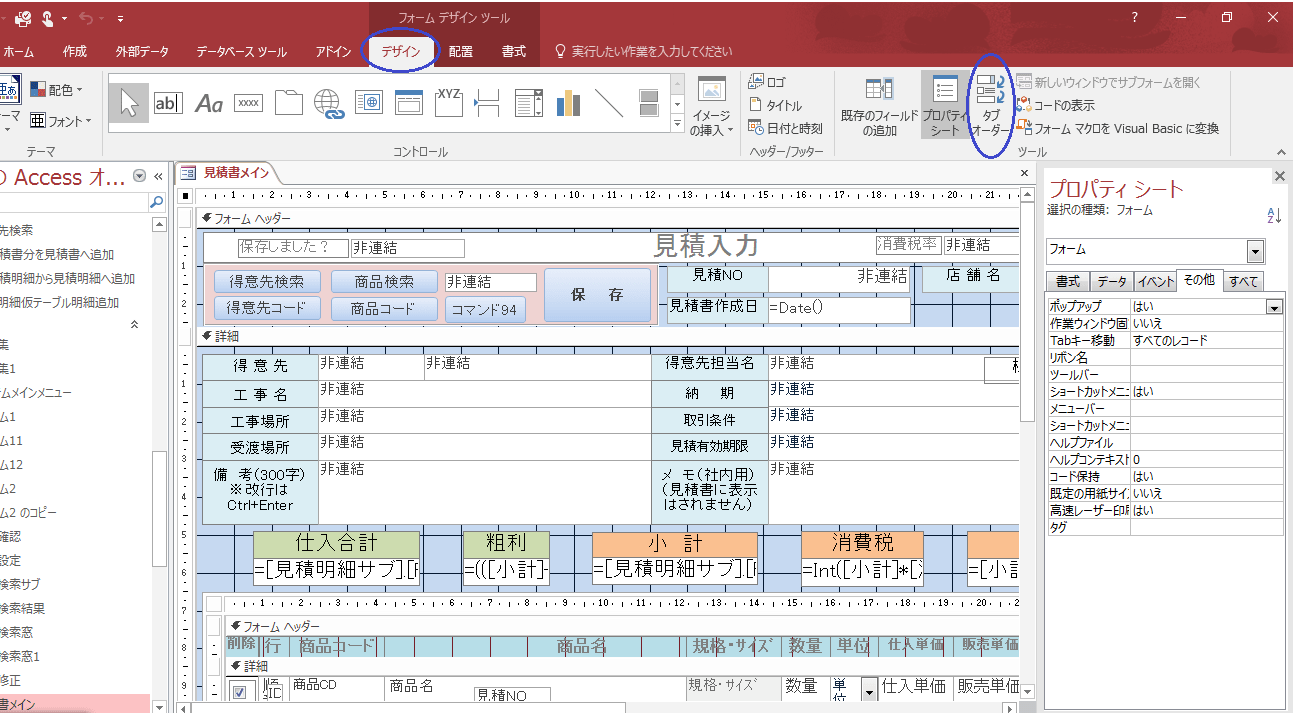Select the =Date() text box
1293x713 pixels.
point(839,309)
